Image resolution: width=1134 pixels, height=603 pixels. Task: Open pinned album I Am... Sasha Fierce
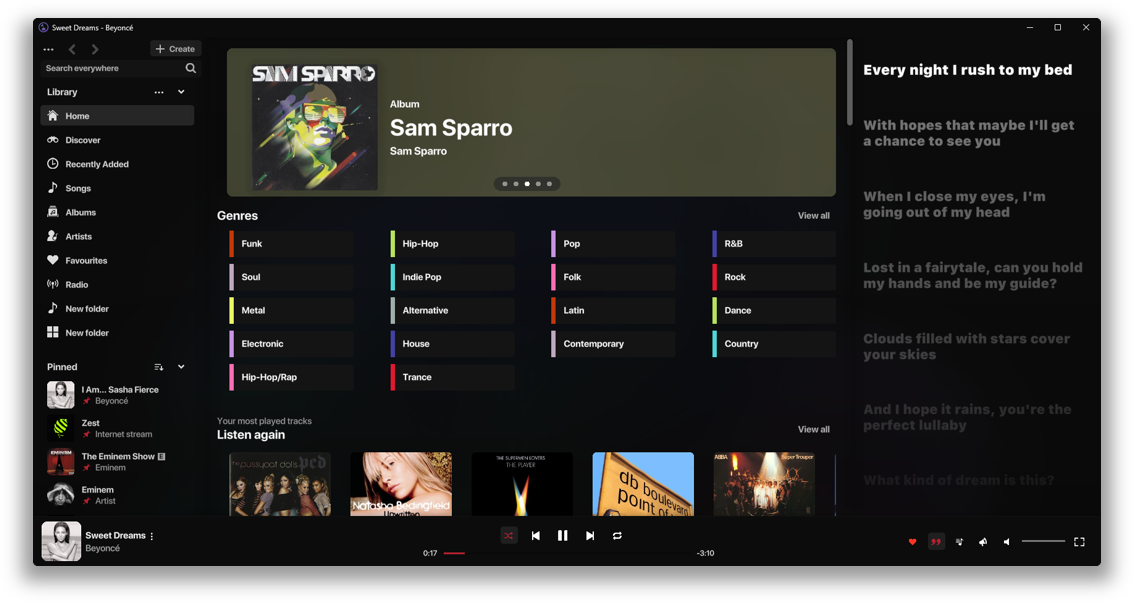pos(117,395)
